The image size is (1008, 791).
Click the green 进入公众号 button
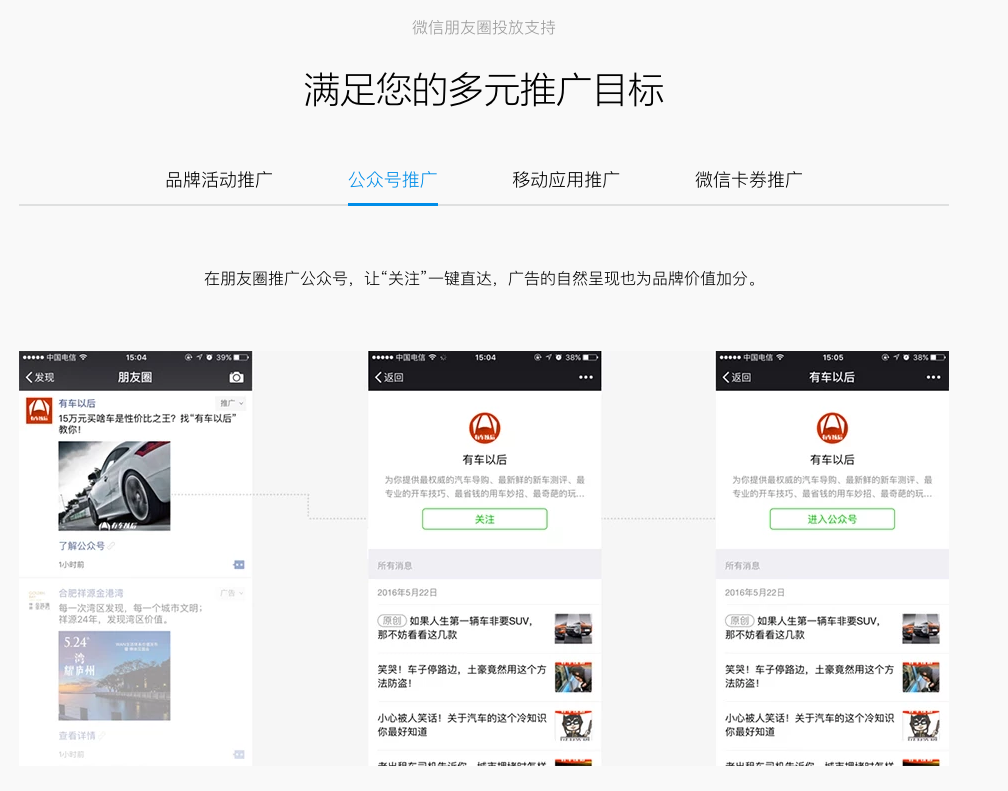[x=832, y=519]
